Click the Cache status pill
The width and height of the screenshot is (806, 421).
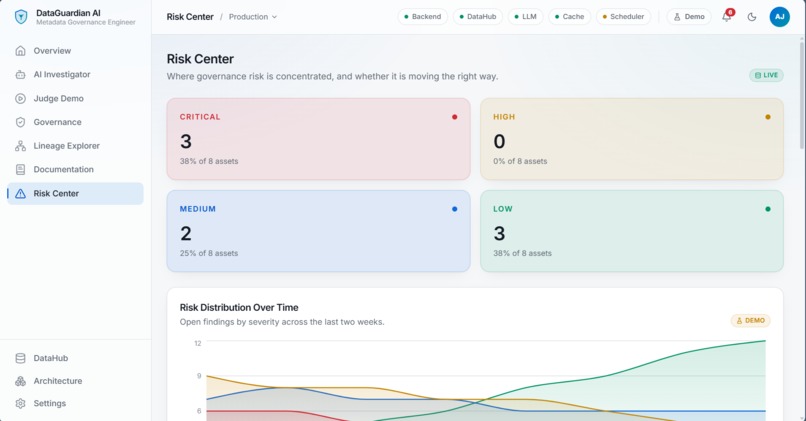point(570,17)
